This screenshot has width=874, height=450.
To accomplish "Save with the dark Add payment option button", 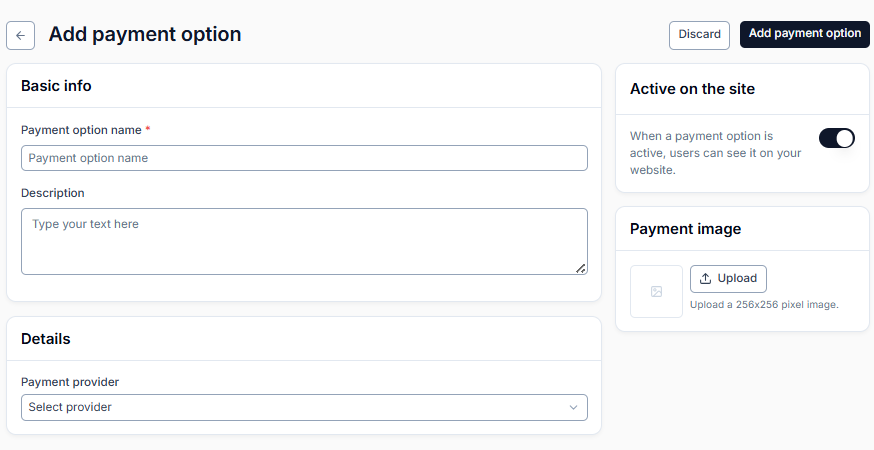I will click(804, 34).
